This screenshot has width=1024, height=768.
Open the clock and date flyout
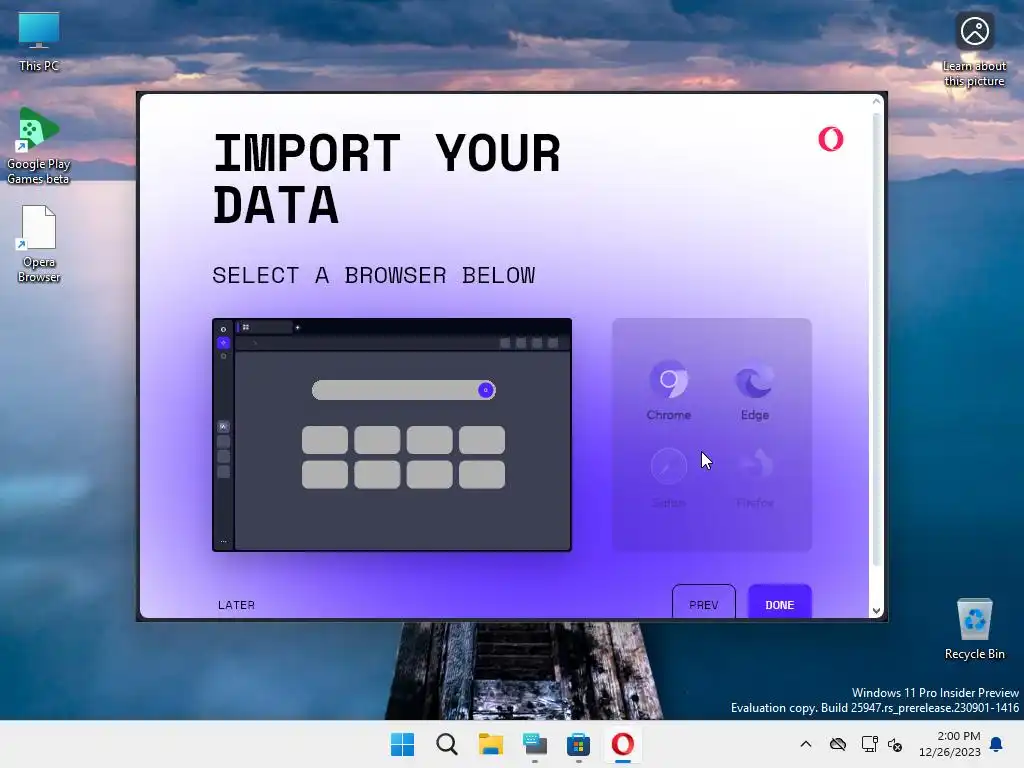tap(950, 744)
